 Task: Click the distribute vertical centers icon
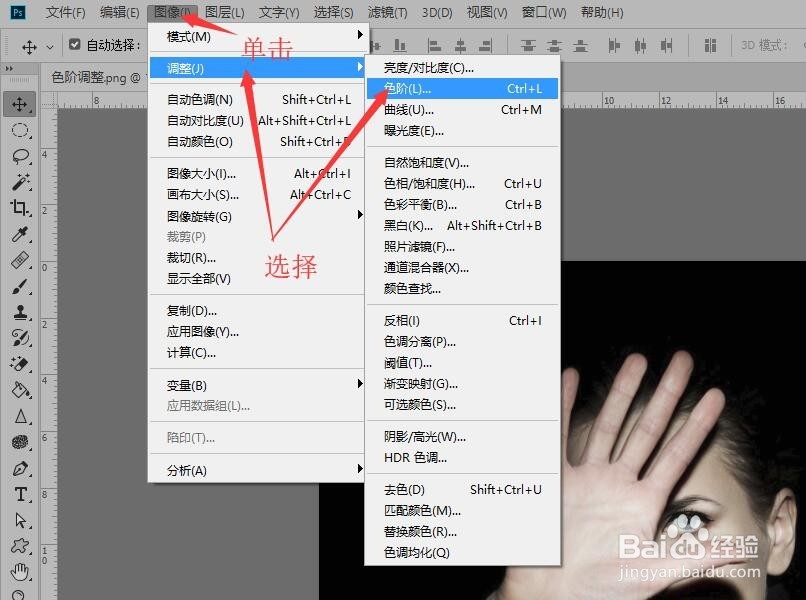[x=554, y=46]
